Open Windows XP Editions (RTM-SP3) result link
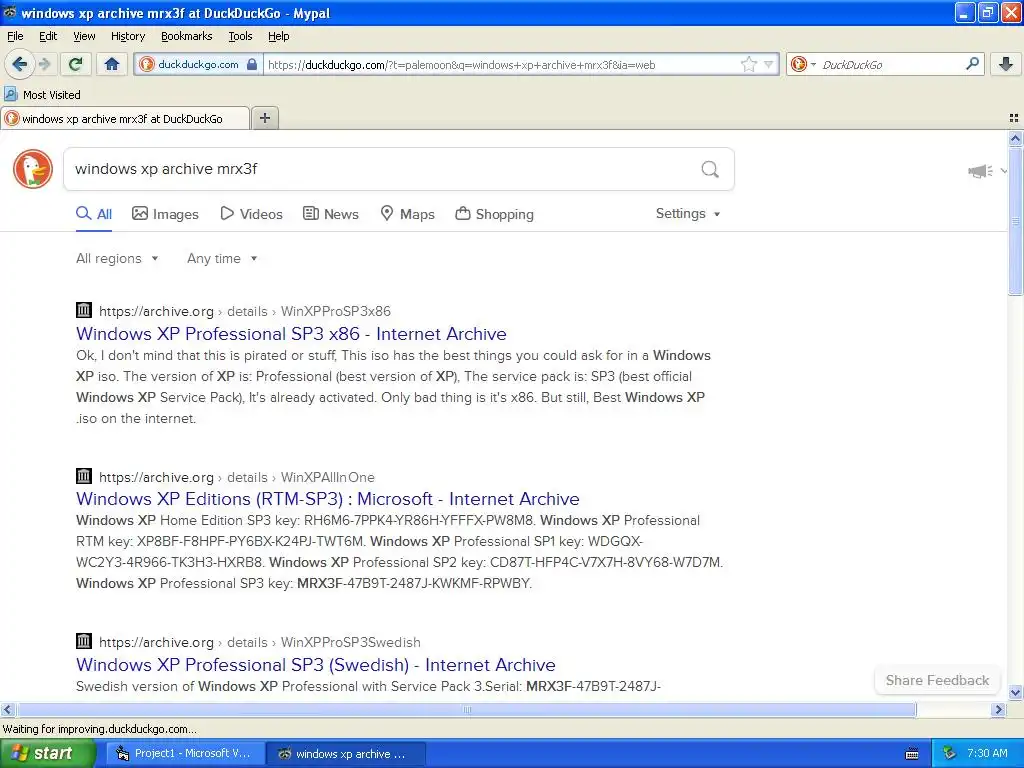 (328, 499)
